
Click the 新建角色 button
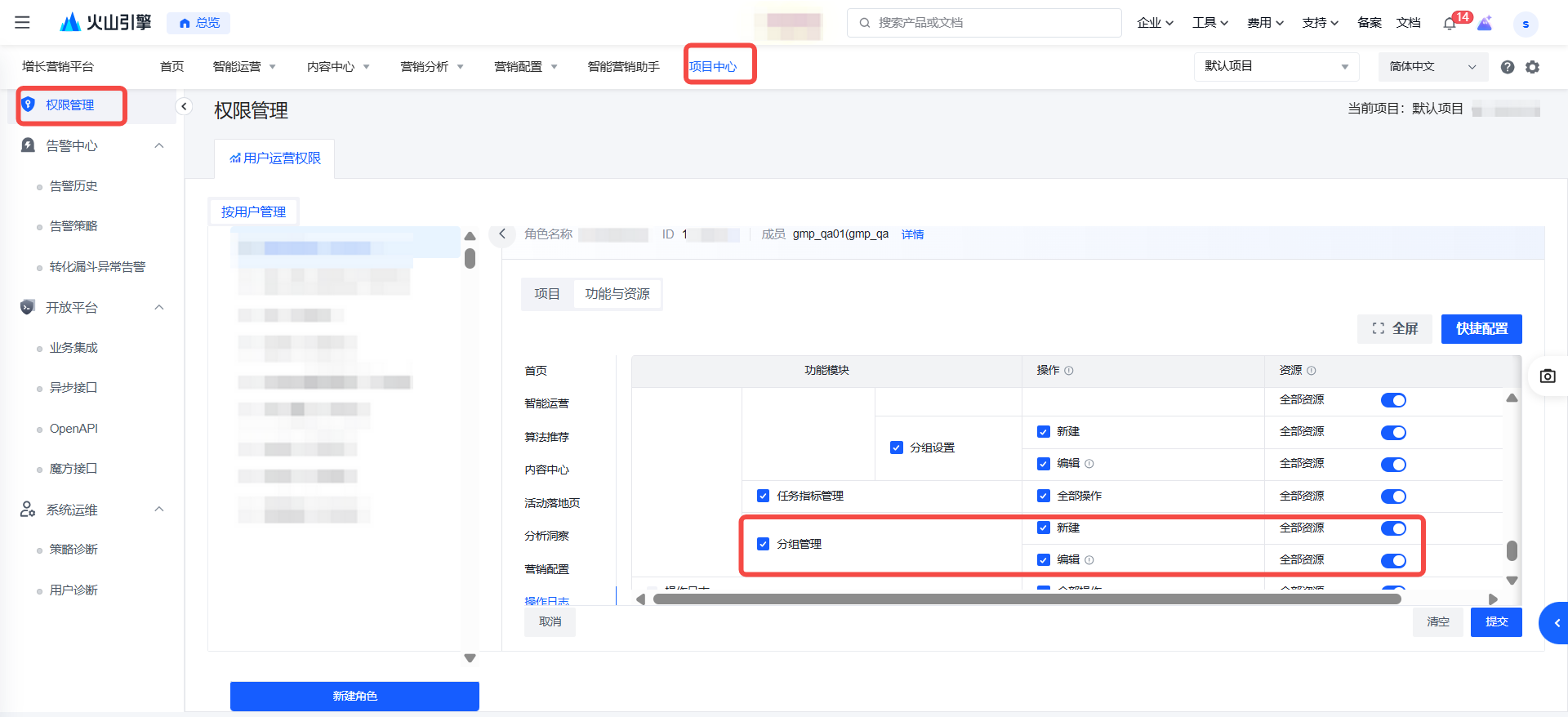[354, 696]
